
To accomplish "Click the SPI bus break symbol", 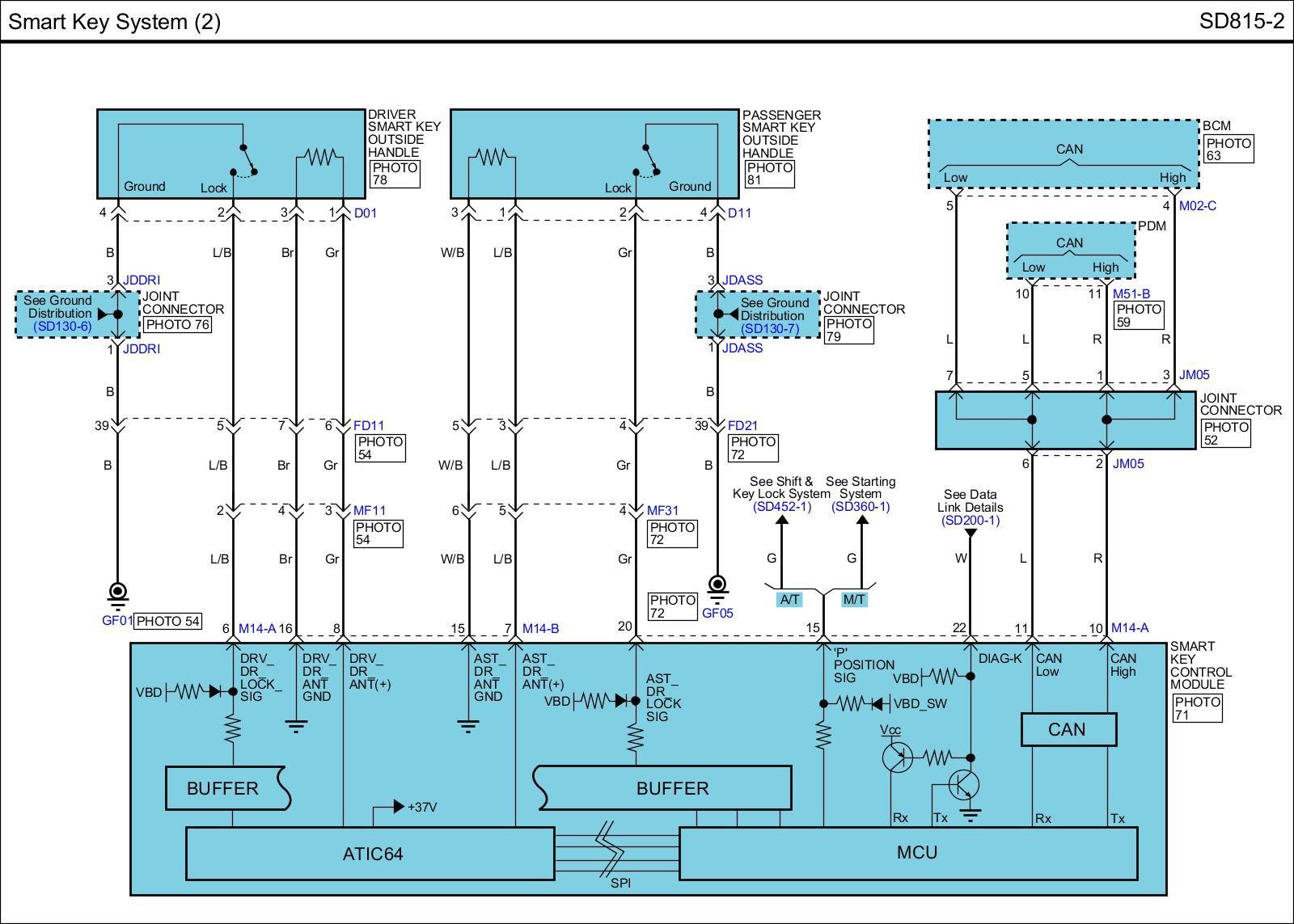I will [x=616, y=853].
